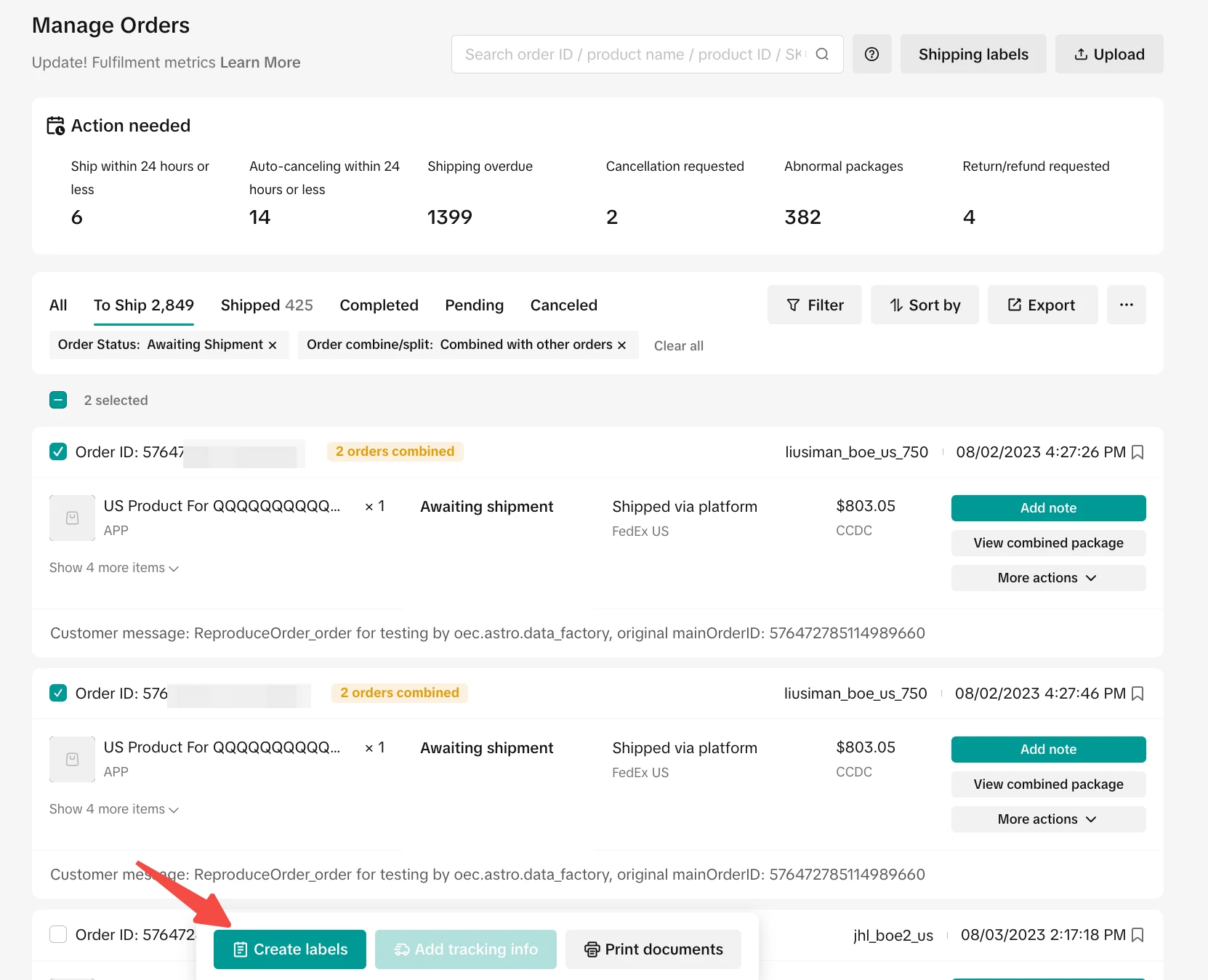Expand More actions for the first order

pyautogui.click(x=1047, y=578)
